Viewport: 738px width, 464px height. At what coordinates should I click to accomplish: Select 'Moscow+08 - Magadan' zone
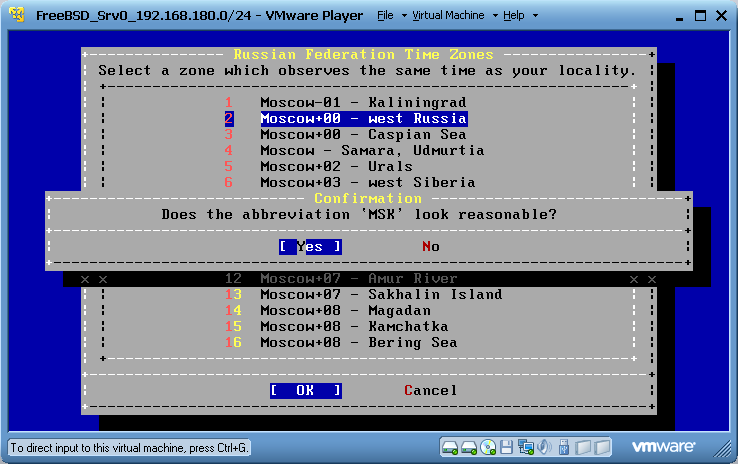point(345,310)
